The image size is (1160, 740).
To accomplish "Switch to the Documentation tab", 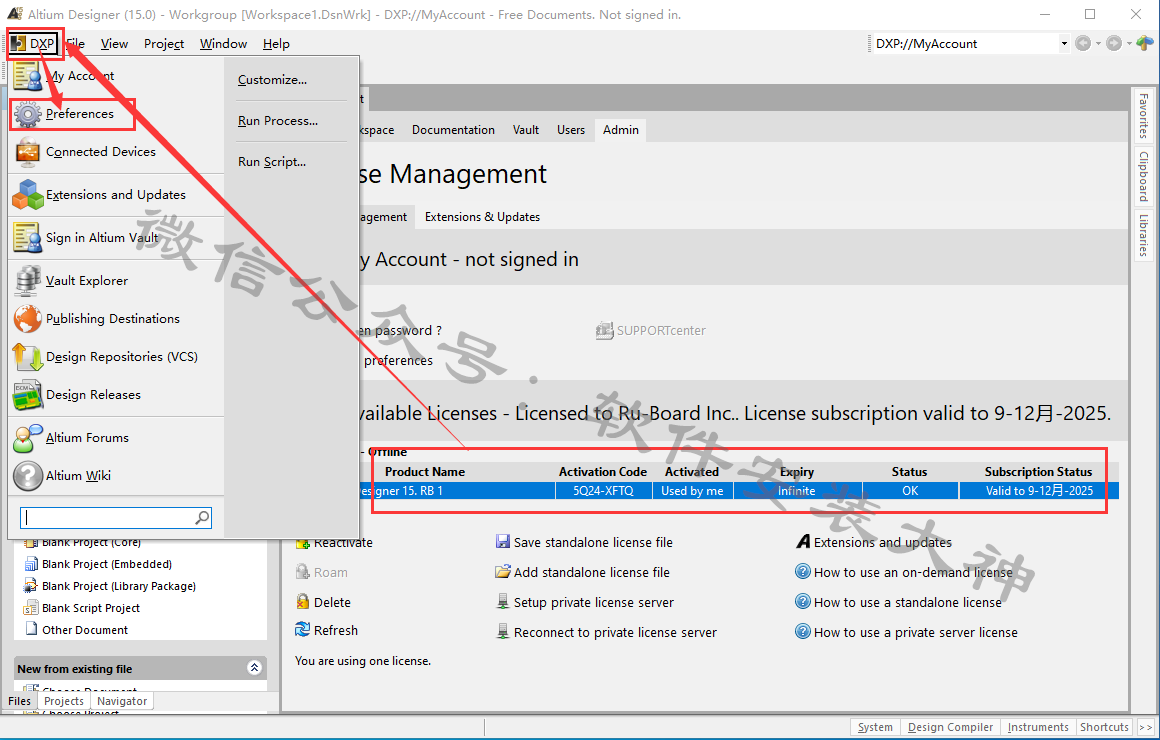I will pyautogui.click(x=453, y=130).
